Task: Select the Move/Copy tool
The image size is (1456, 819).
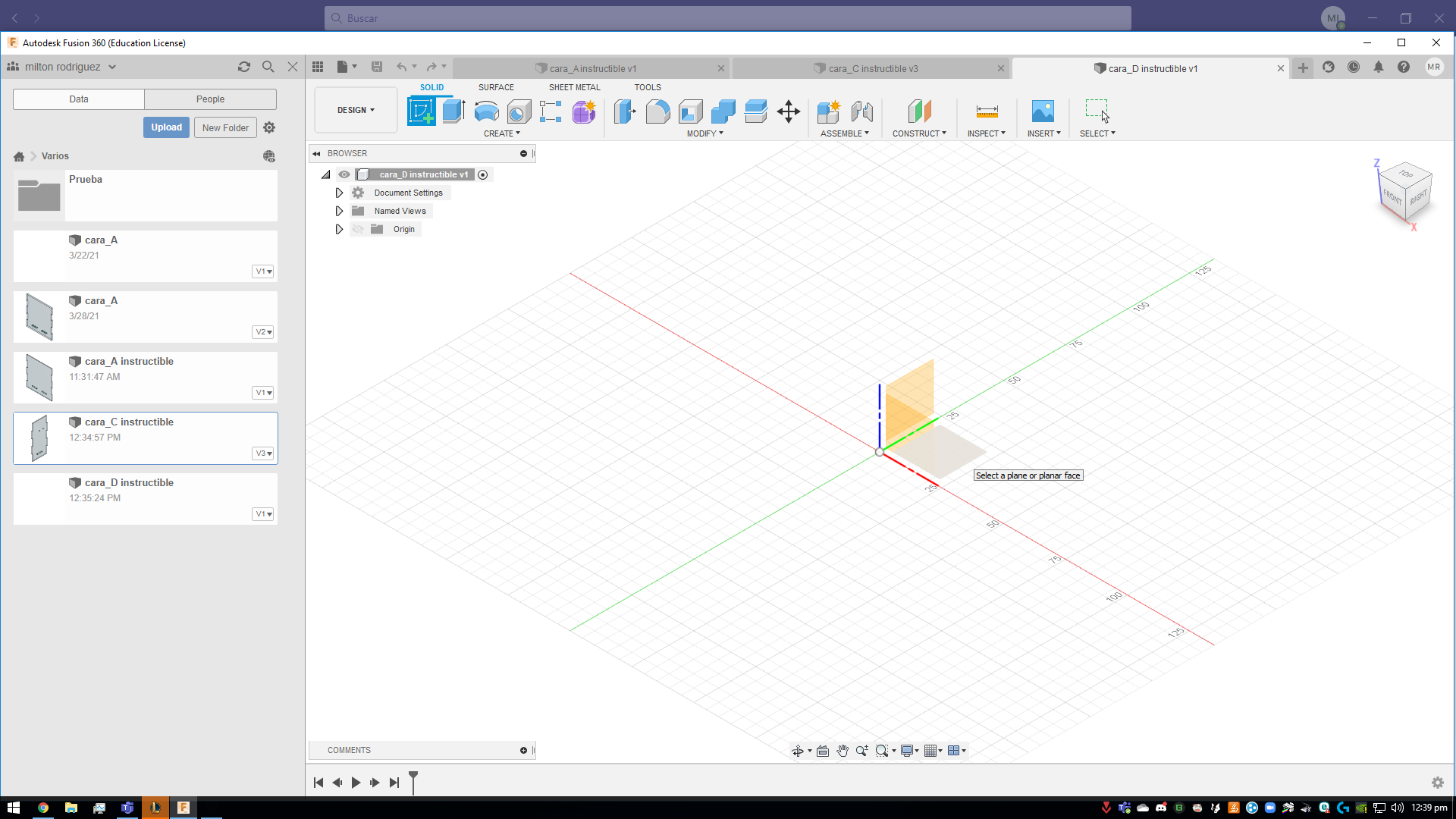Action: [x=789, y=111]
